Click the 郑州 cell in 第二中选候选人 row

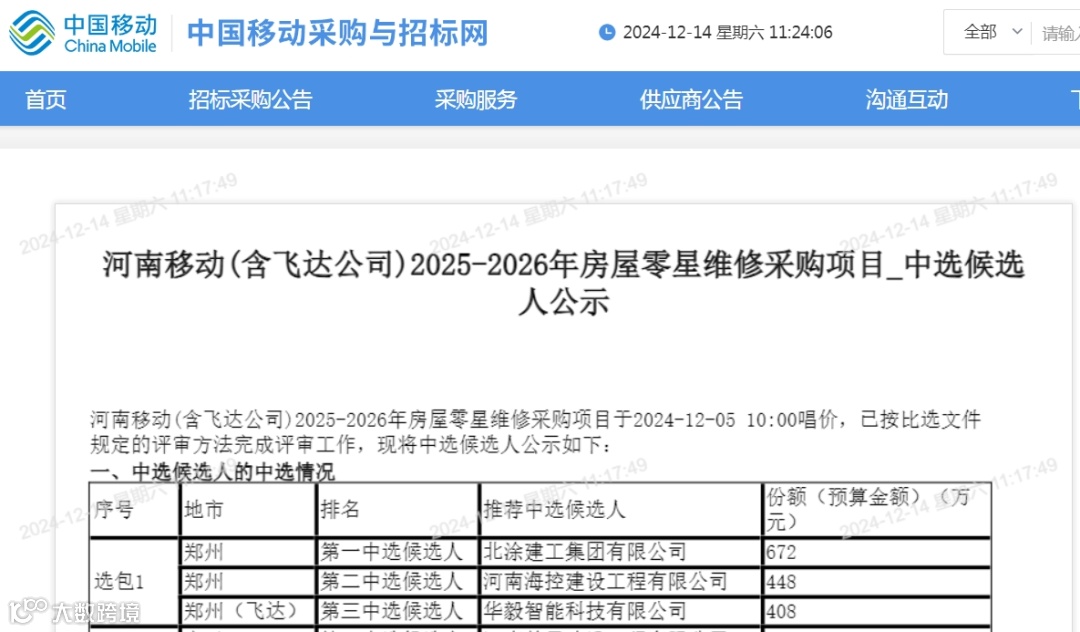(x=248, y=582)
